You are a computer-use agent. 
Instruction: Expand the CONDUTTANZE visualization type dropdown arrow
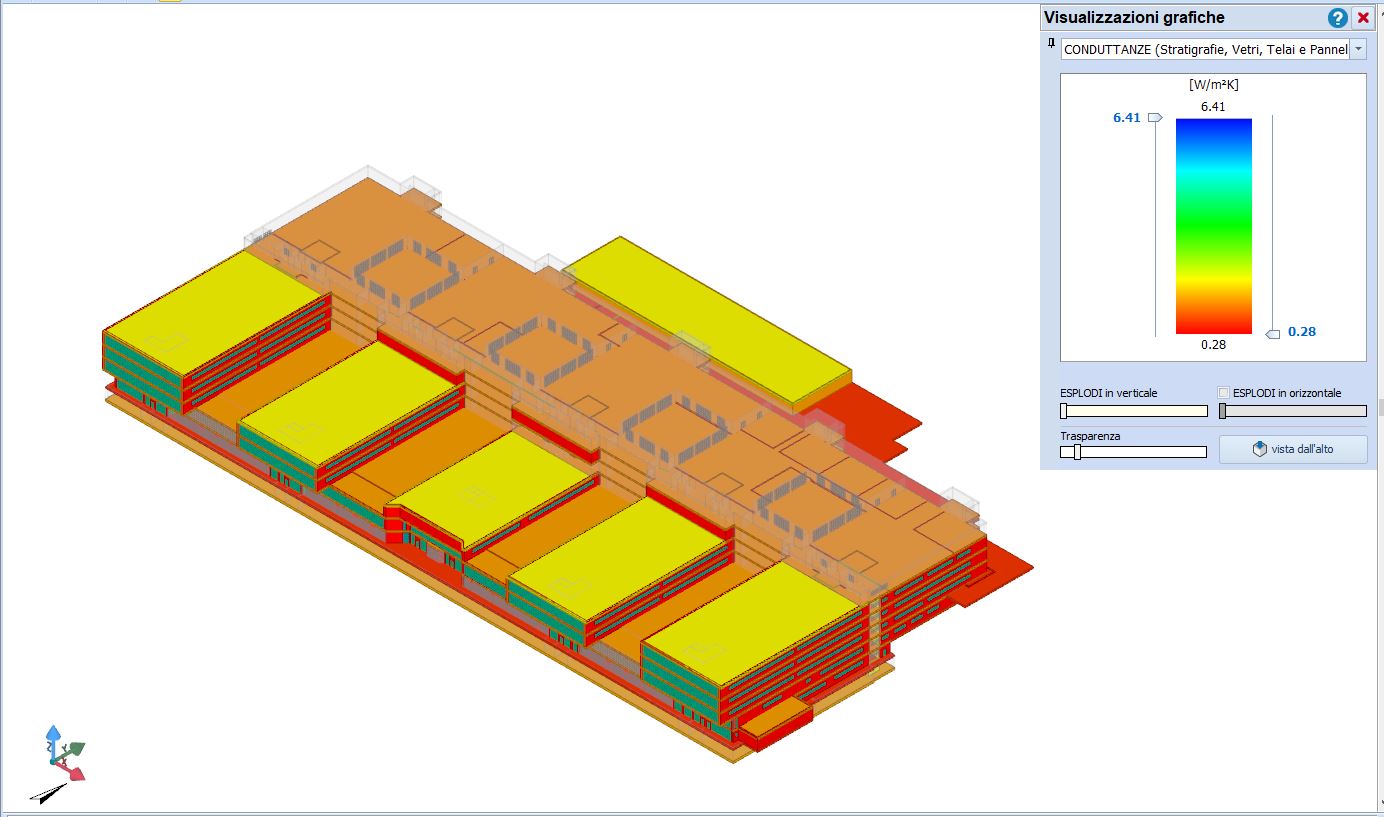tap(1357, 49)
